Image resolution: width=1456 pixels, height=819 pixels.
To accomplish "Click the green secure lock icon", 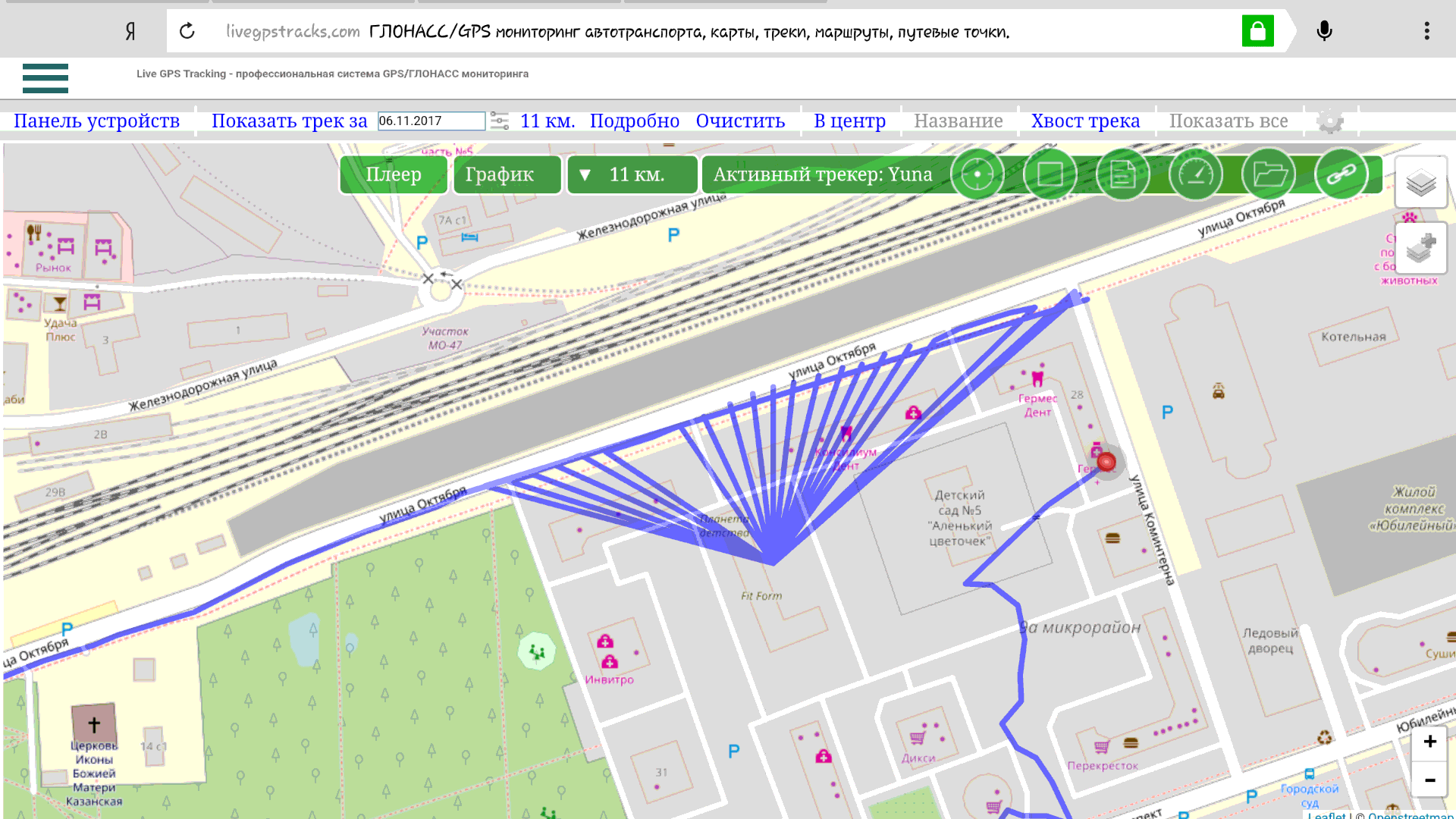I will (x=1257, y=31).
